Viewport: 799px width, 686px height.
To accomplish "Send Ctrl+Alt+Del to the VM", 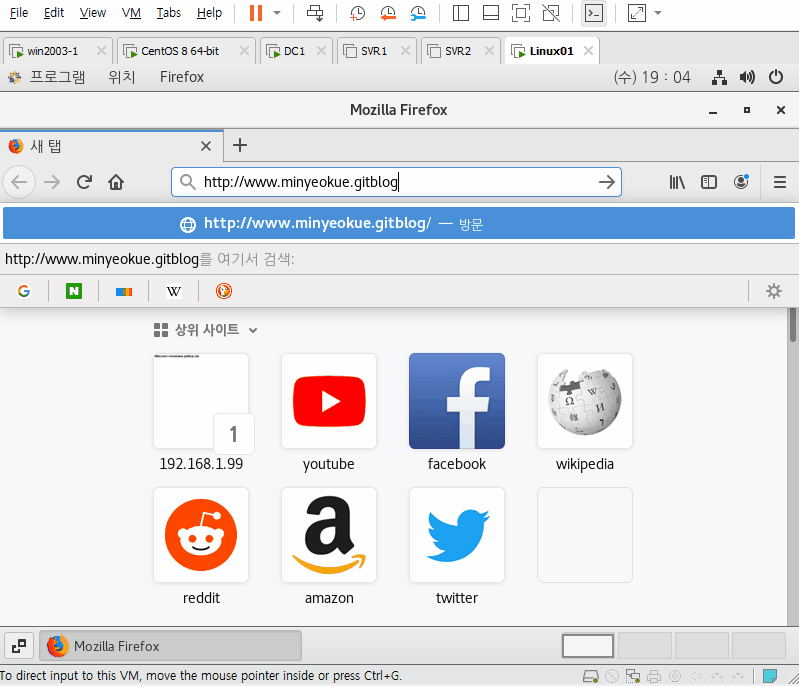I will point(315,13).
